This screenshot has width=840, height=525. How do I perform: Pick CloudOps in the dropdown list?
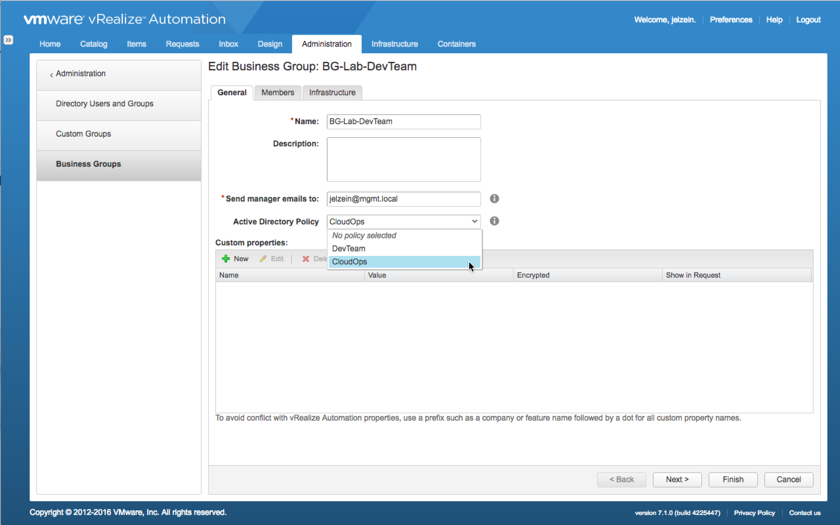[350, 262]
